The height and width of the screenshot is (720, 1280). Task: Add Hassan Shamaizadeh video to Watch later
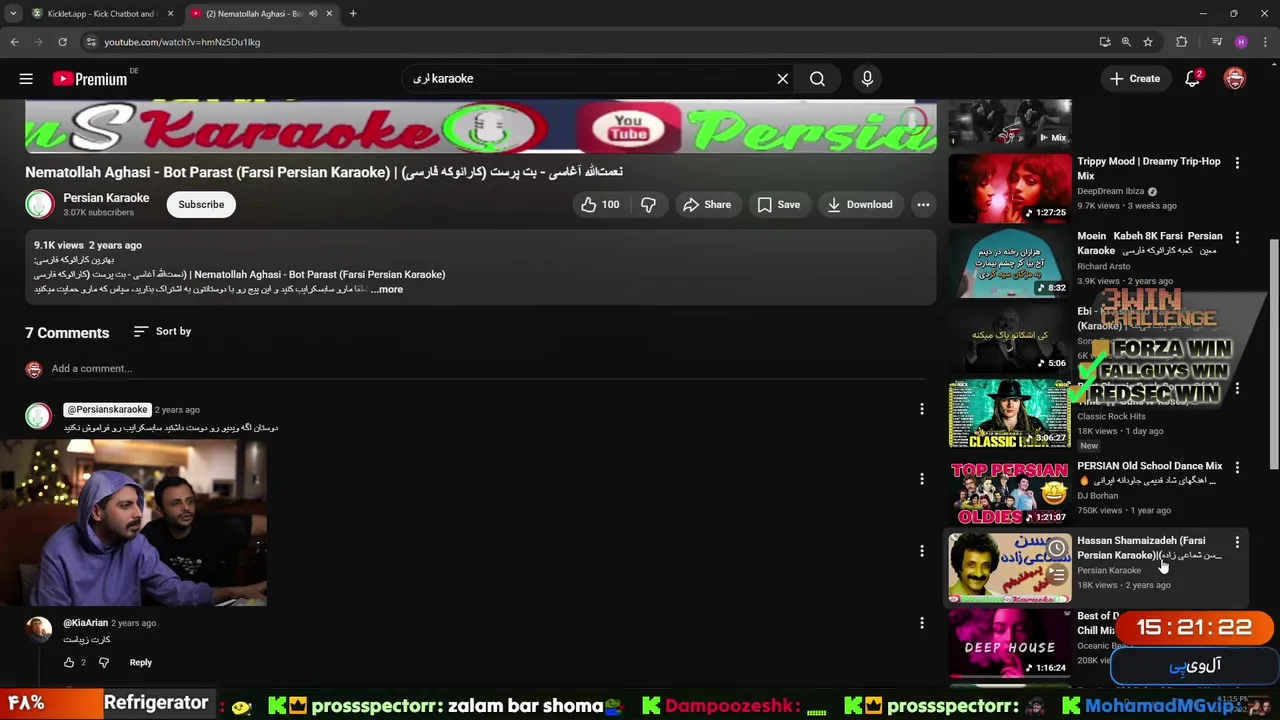tap(1056, 548)
